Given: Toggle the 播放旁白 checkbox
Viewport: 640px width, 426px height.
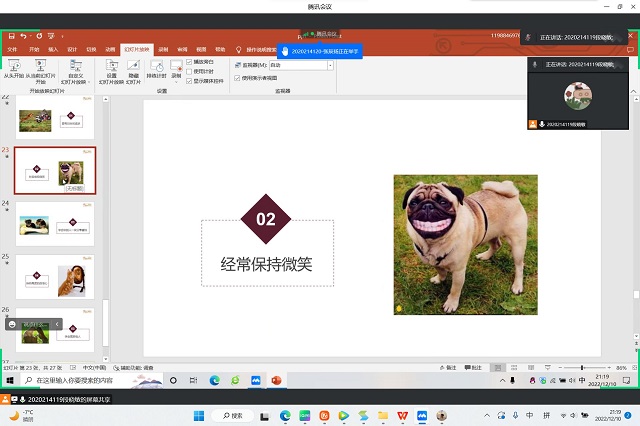Looking at the screenshot, I should coord(190,62).
